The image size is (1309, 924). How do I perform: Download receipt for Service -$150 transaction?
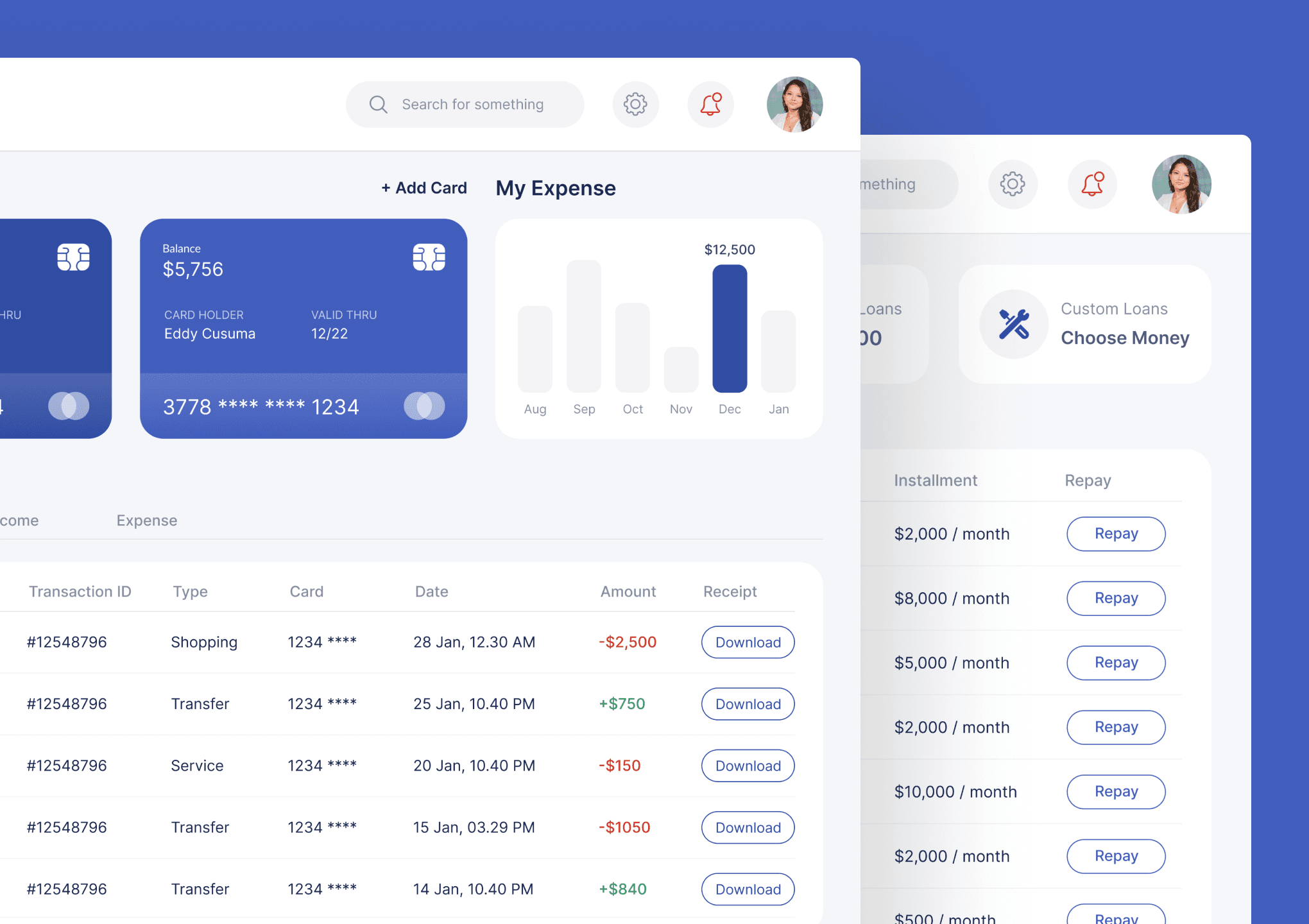tap(748, 766)
